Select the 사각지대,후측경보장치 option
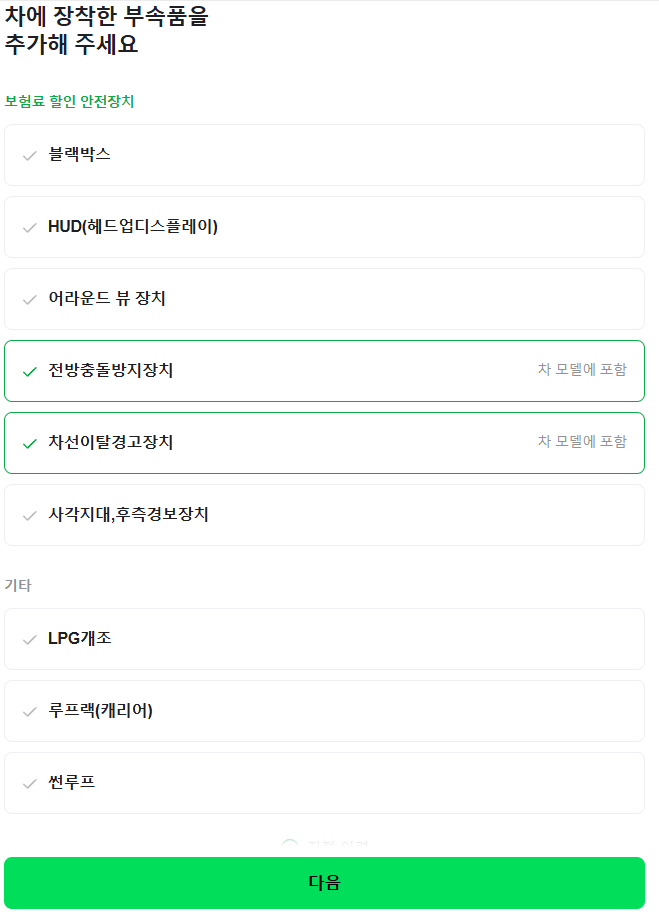This screenshot has height=912, width=659. 324,513
